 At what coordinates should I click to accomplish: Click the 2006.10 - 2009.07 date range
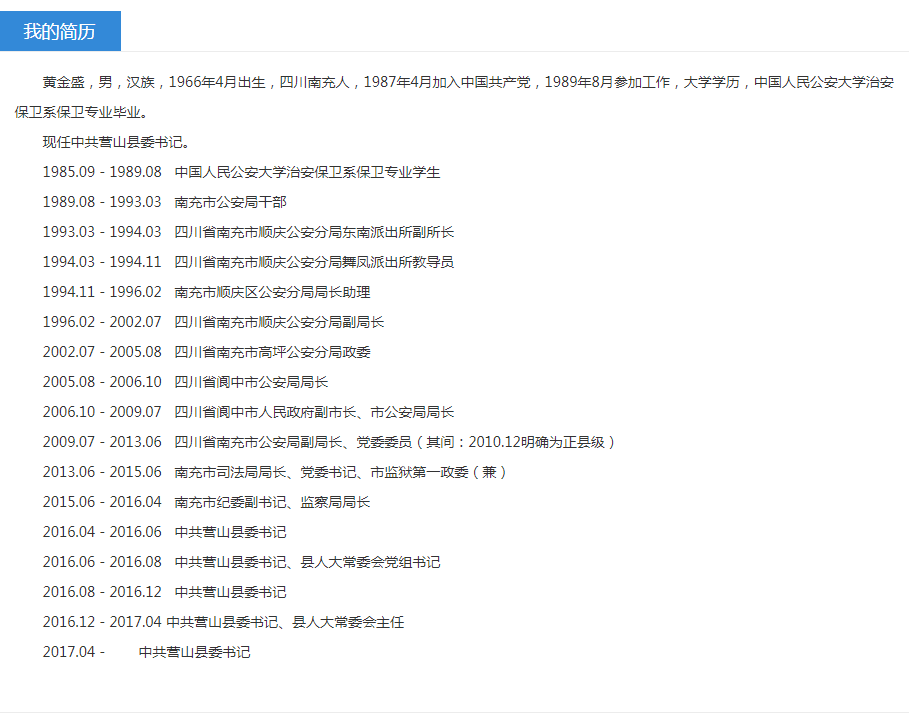coord(101,412)
